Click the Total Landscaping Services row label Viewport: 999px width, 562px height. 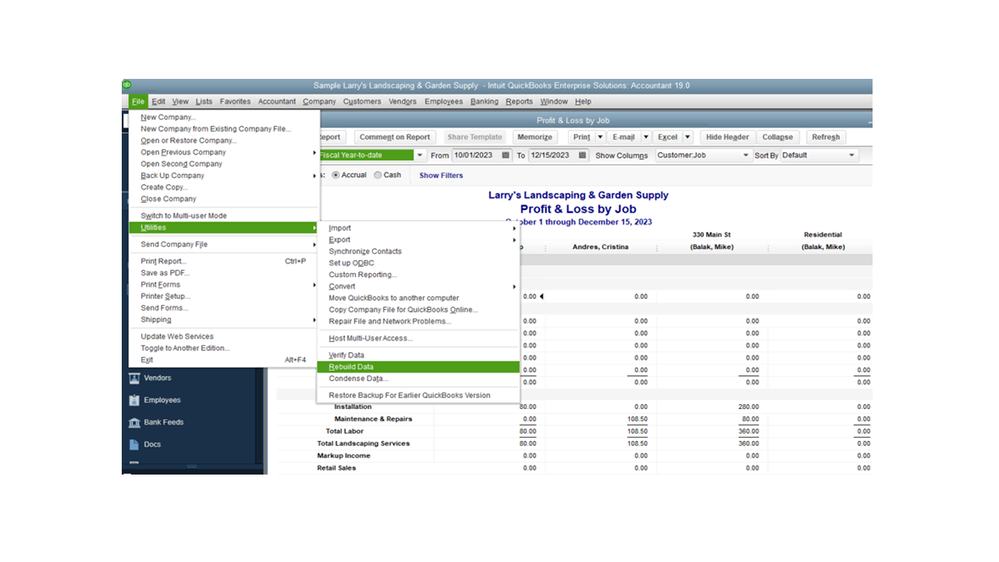click(363, 443)
